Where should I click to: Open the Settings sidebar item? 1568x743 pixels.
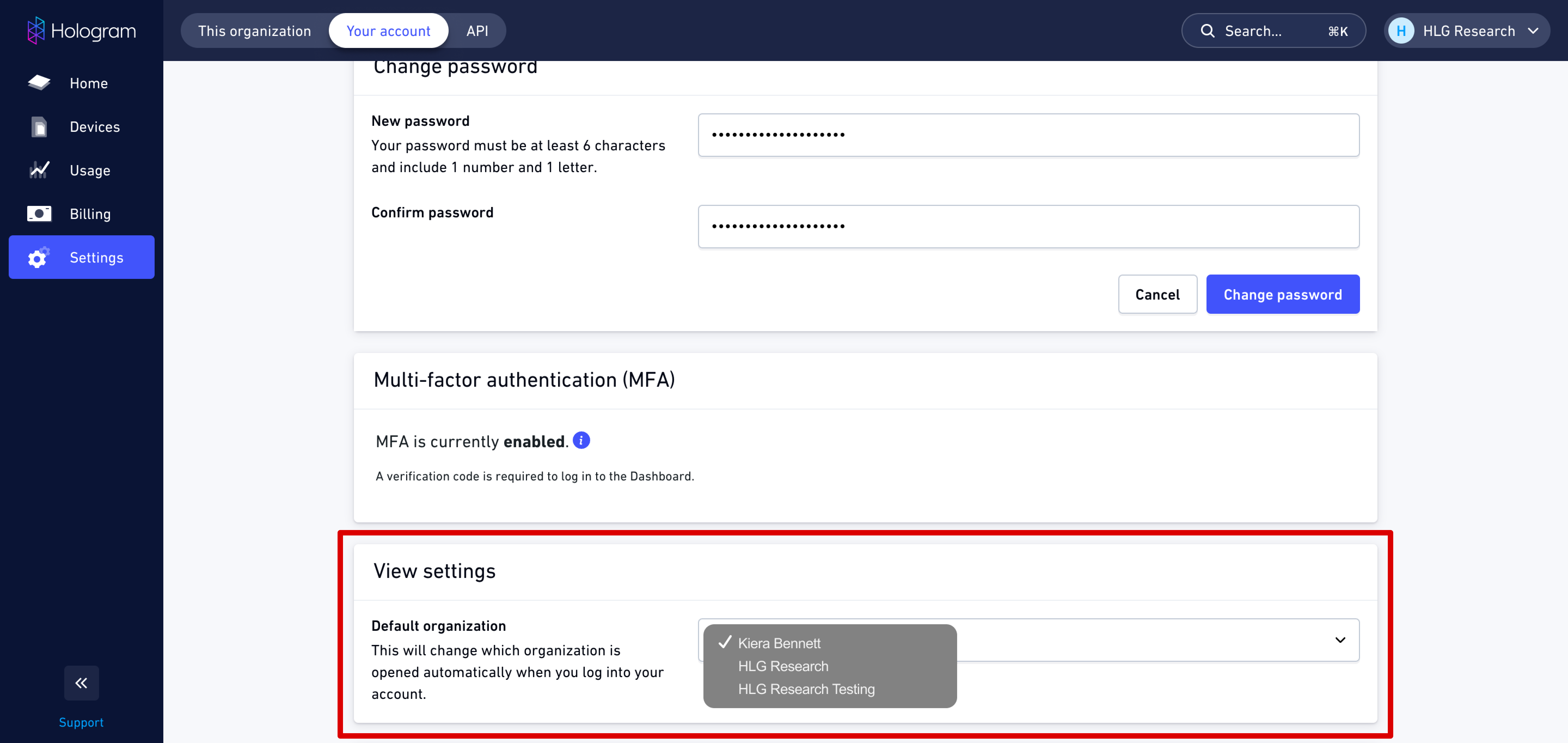(x=82, y=257)
